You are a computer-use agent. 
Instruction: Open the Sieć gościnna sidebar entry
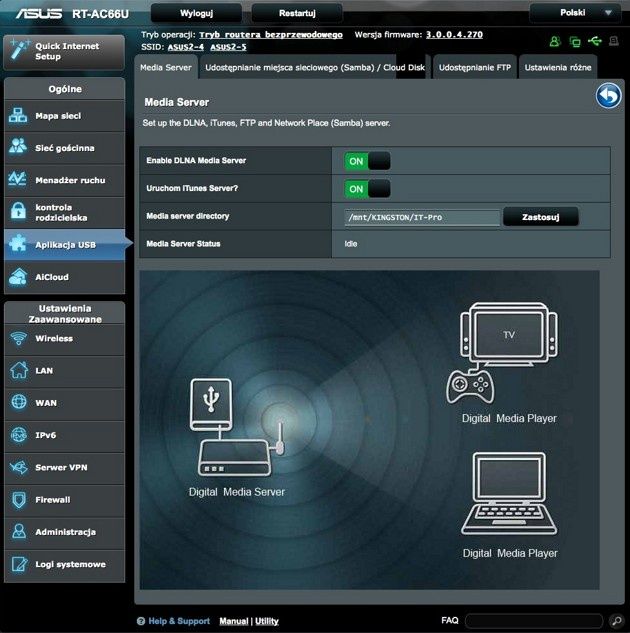tap(65, 148)
